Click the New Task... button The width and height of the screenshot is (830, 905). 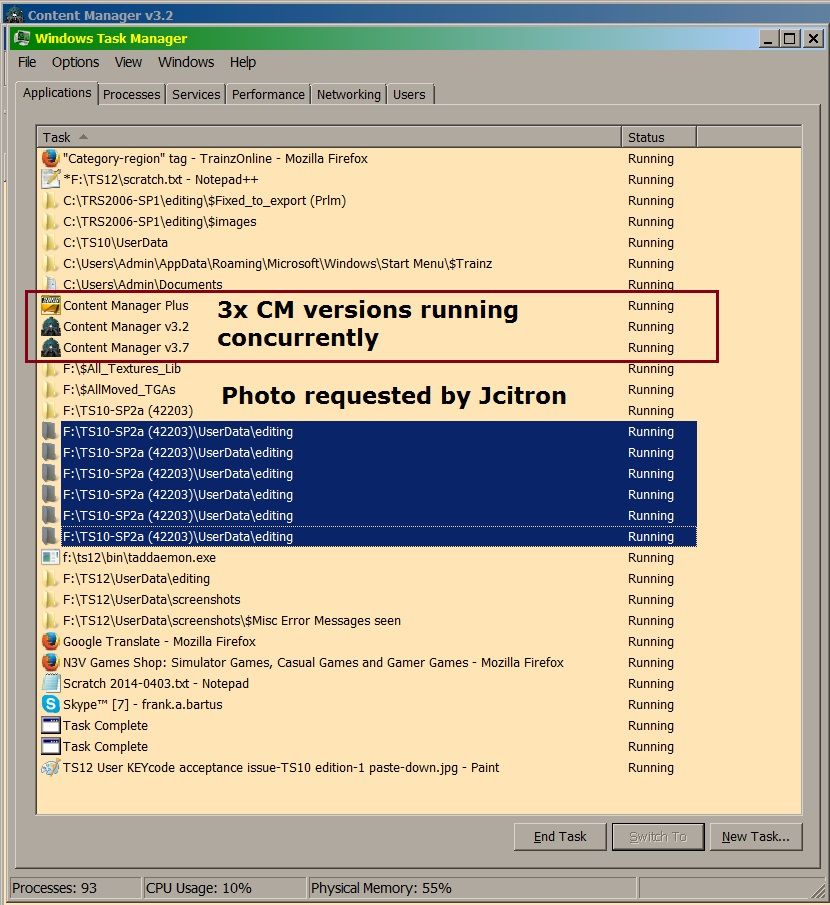pyautogui.click(x=756, y=836)
